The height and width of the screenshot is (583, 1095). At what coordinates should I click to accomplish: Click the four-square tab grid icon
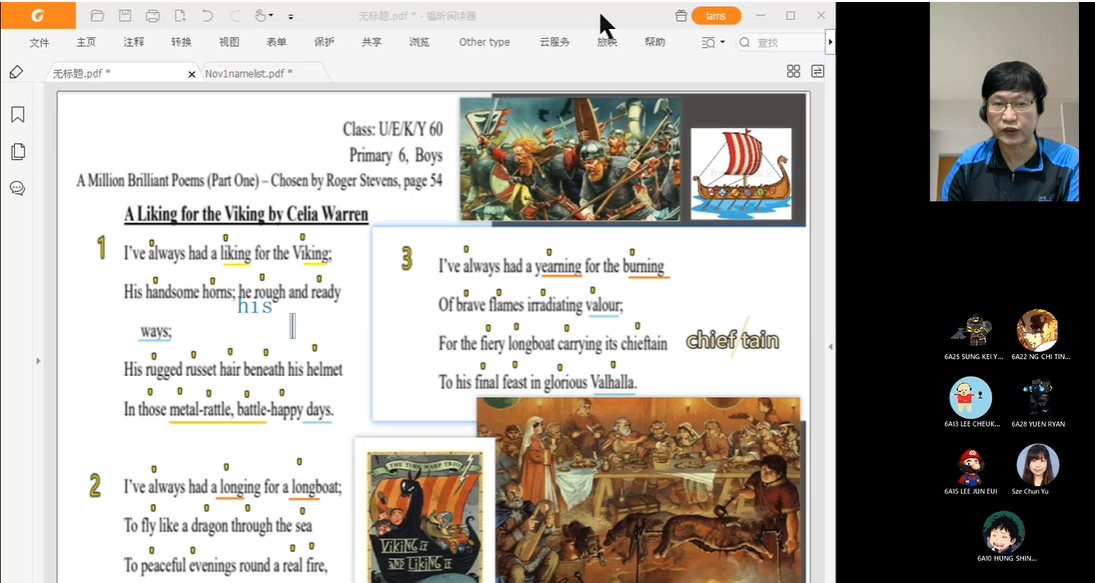[x=793, y=71]
